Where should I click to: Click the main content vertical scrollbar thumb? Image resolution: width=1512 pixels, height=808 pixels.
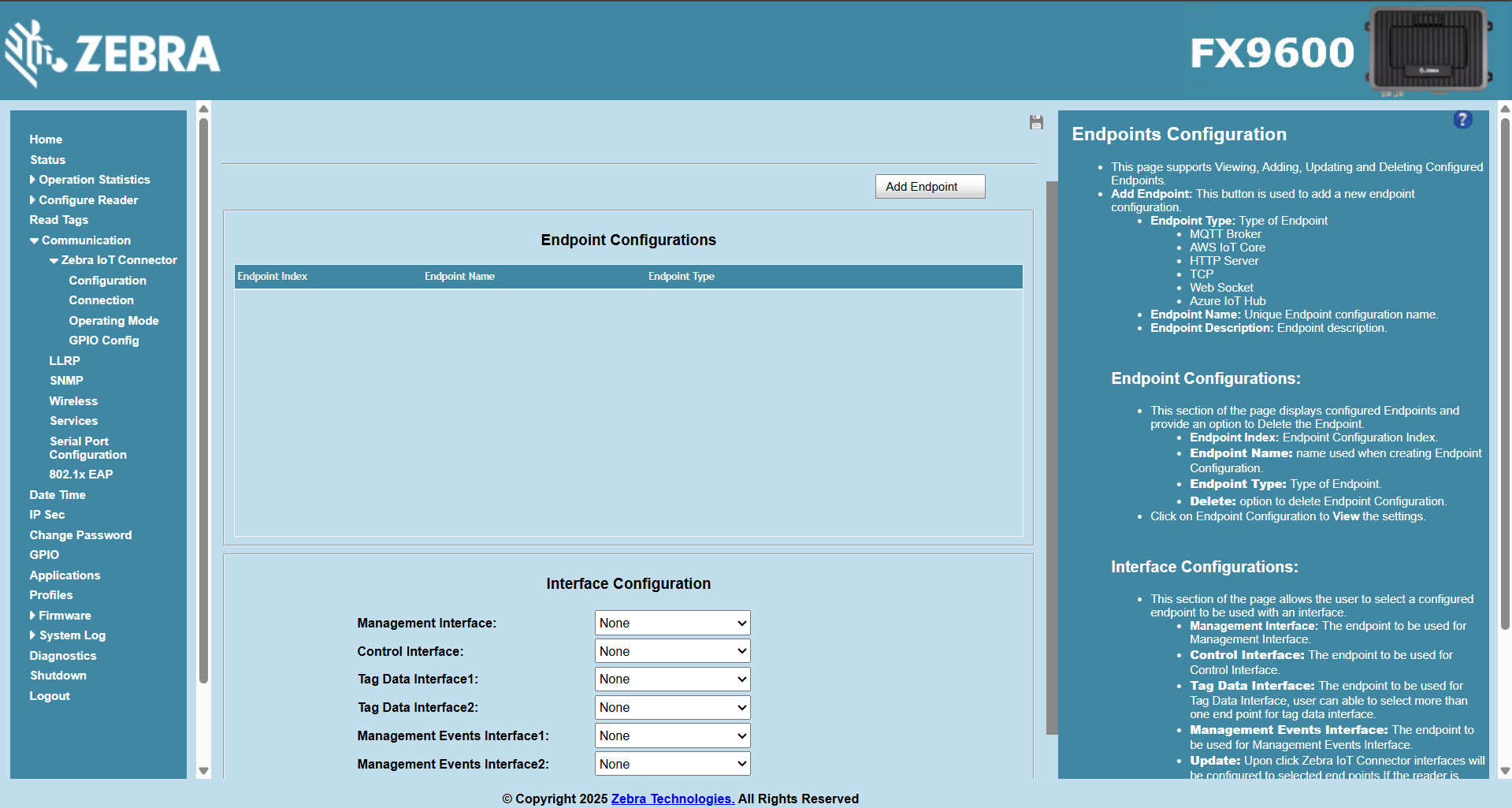(x=1052, y=457)
